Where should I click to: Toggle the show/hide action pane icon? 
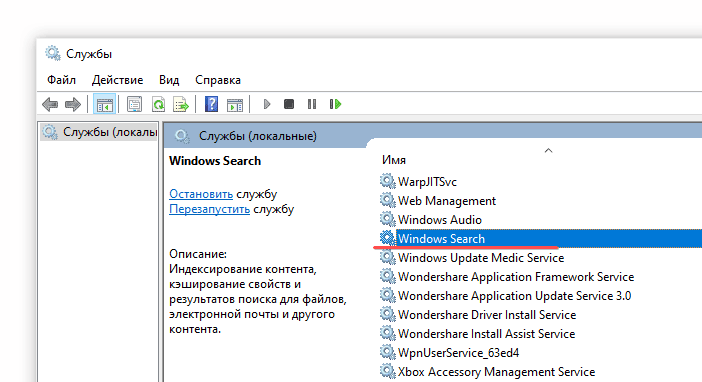(235, 104)
